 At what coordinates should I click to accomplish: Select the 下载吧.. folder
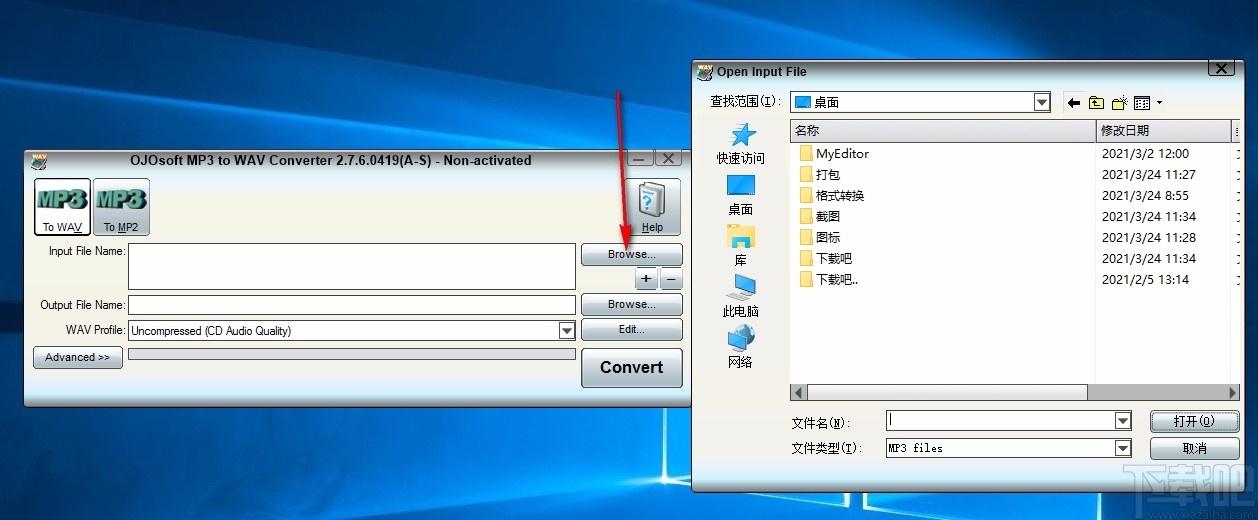pyautogui.click(x=828, y=279)
